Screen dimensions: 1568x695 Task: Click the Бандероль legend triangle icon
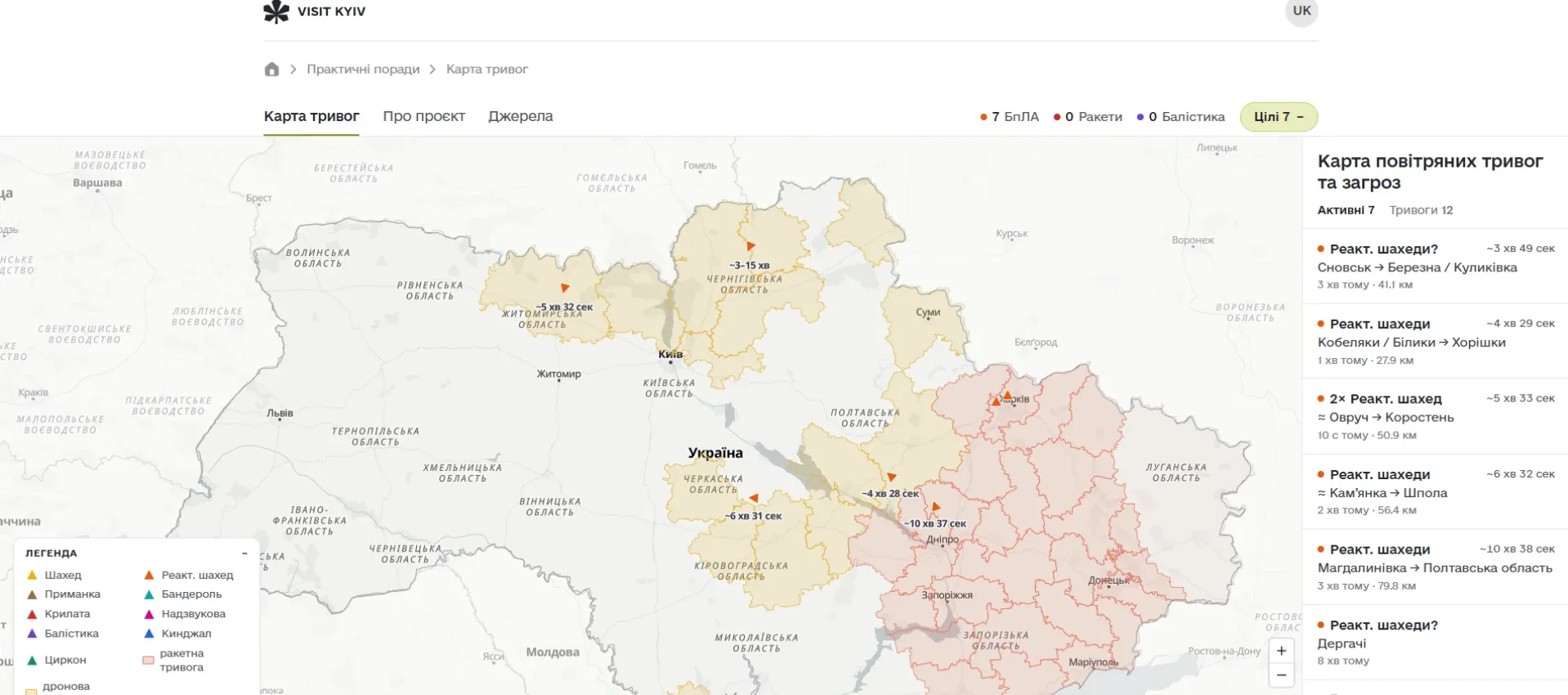click(149, 594)
